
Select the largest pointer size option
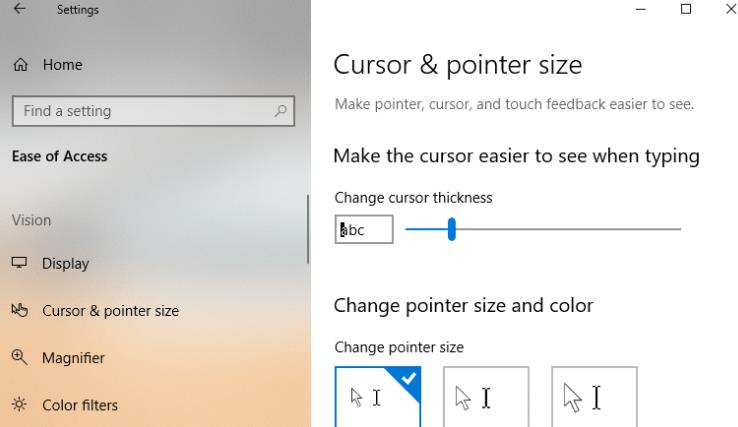(594, 397)
